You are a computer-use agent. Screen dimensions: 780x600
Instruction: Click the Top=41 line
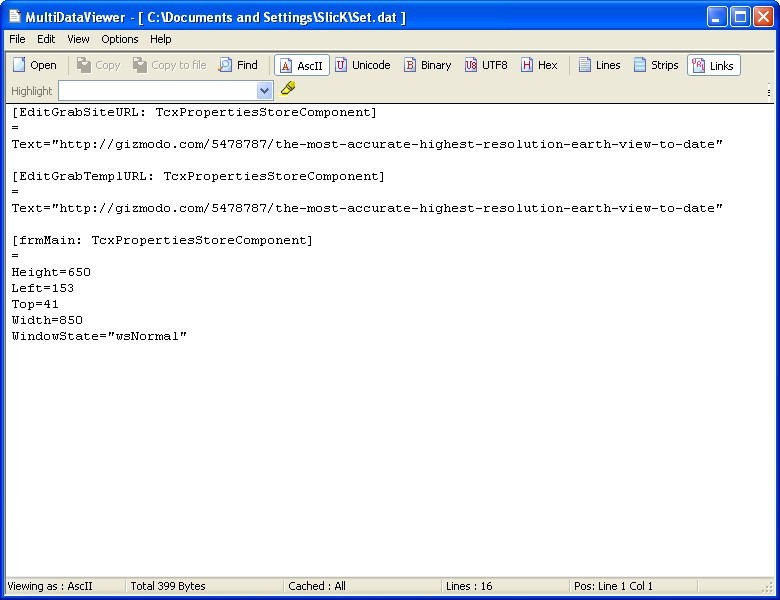coord(35,304)
